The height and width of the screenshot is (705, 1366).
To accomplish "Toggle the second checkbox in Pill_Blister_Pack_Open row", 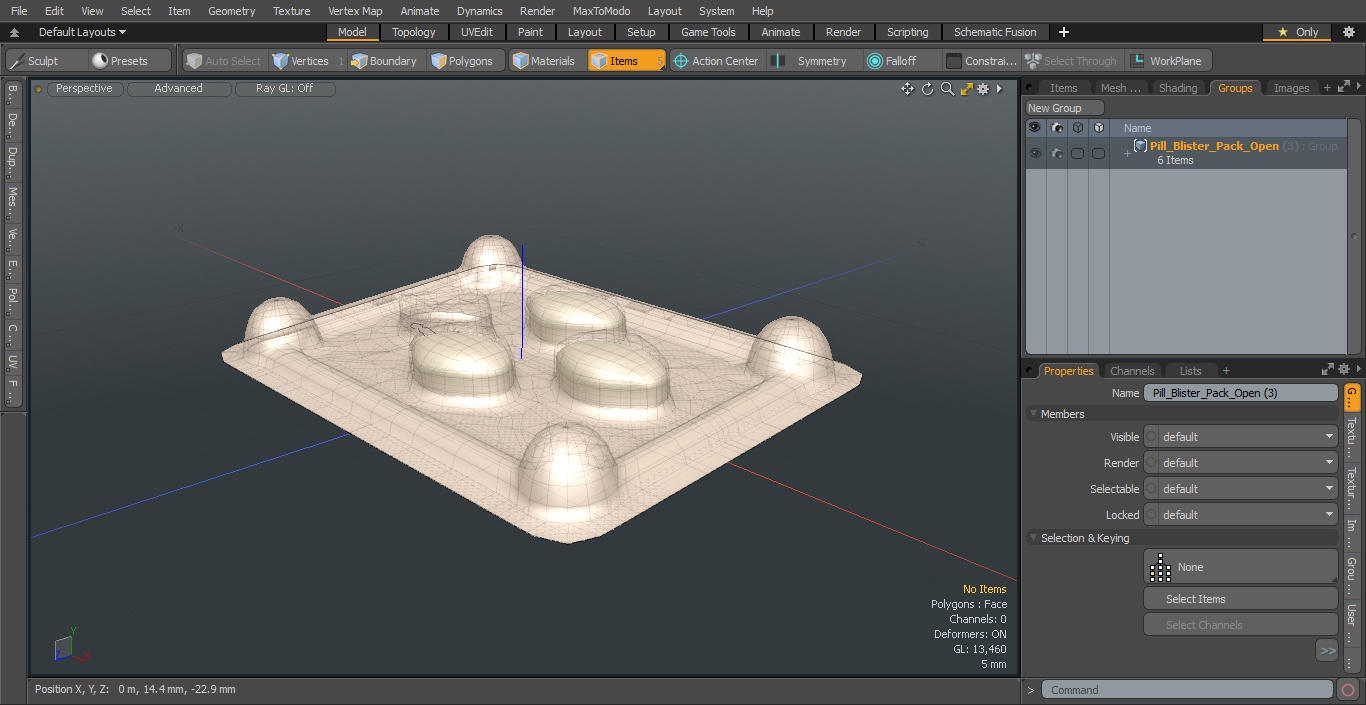I will [x=1098, y=153].
